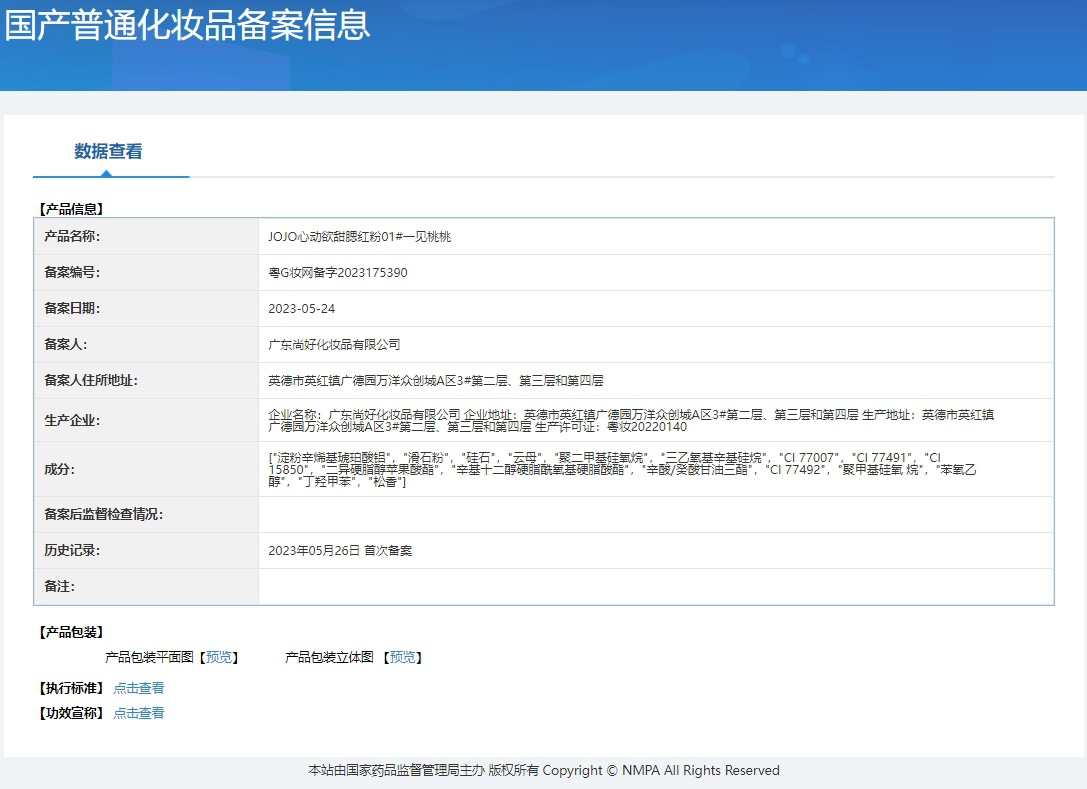Click the page title 国产普通化妆品备案信息
The width and height of the screenshot is (1087, 789).
click(187, 25)
